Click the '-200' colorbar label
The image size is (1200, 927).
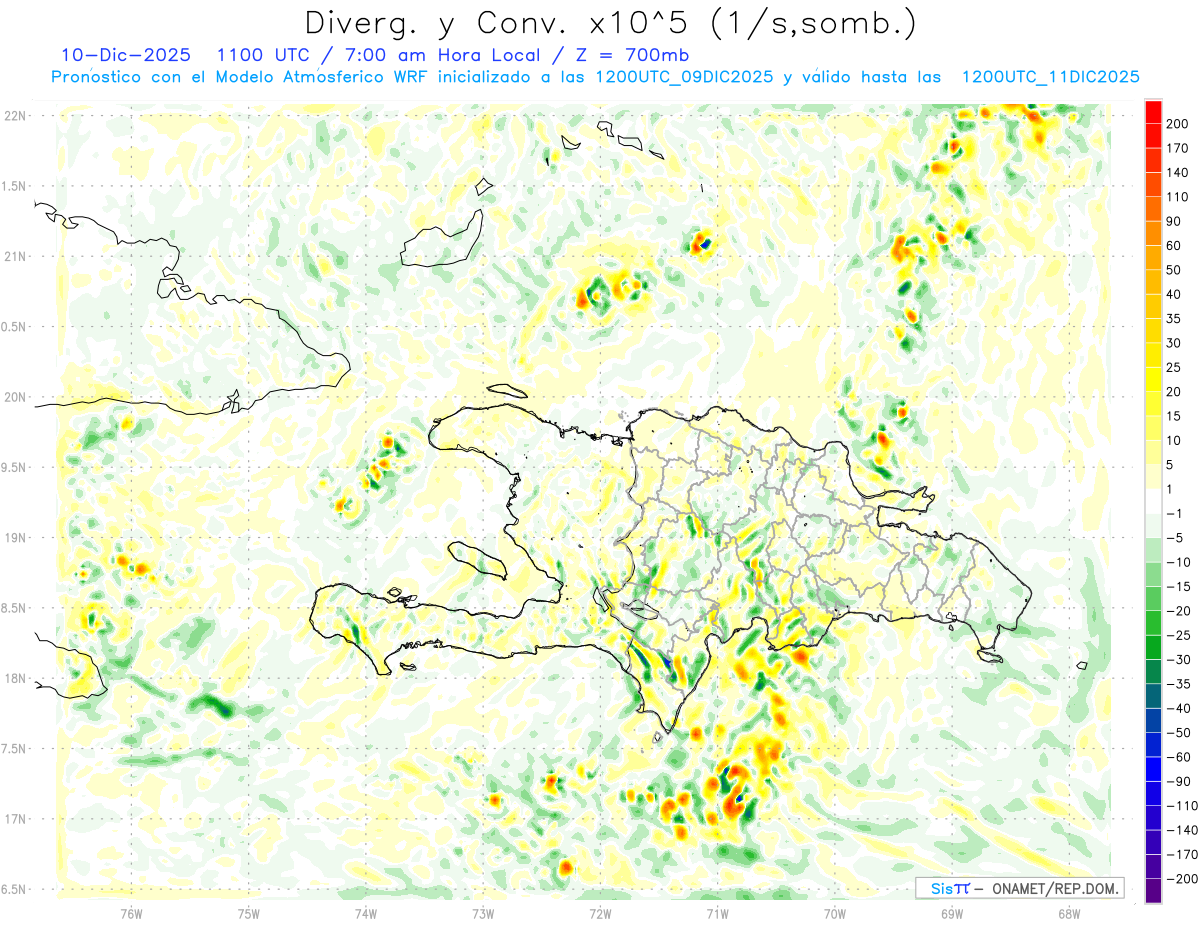1183,879
